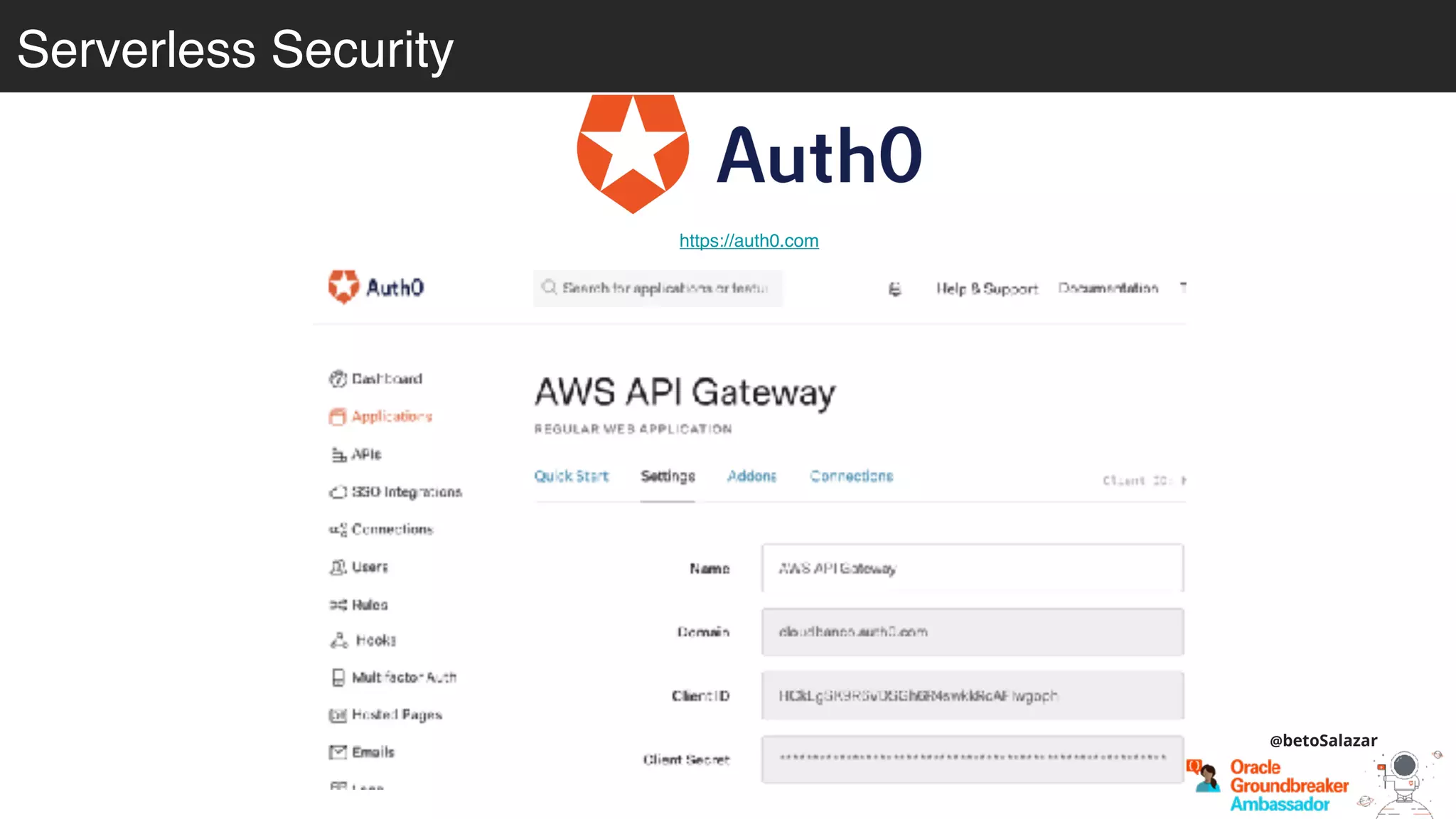Click the APIs sidebar icon
The width and height of the screenshot is (1456, 819).
(x=338, y=454)
